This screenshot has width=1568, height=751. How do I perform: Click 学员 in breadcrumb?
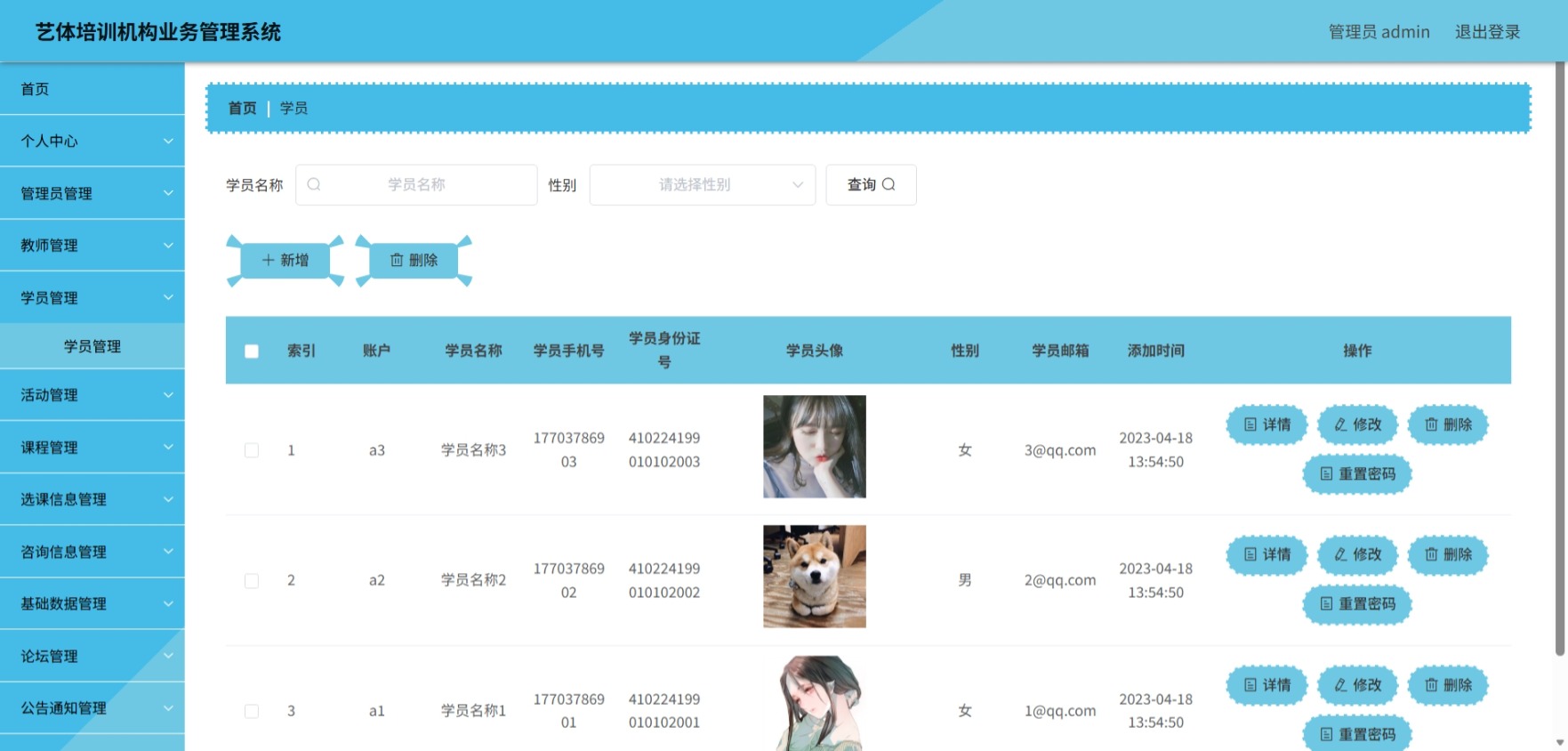point(293,108)
